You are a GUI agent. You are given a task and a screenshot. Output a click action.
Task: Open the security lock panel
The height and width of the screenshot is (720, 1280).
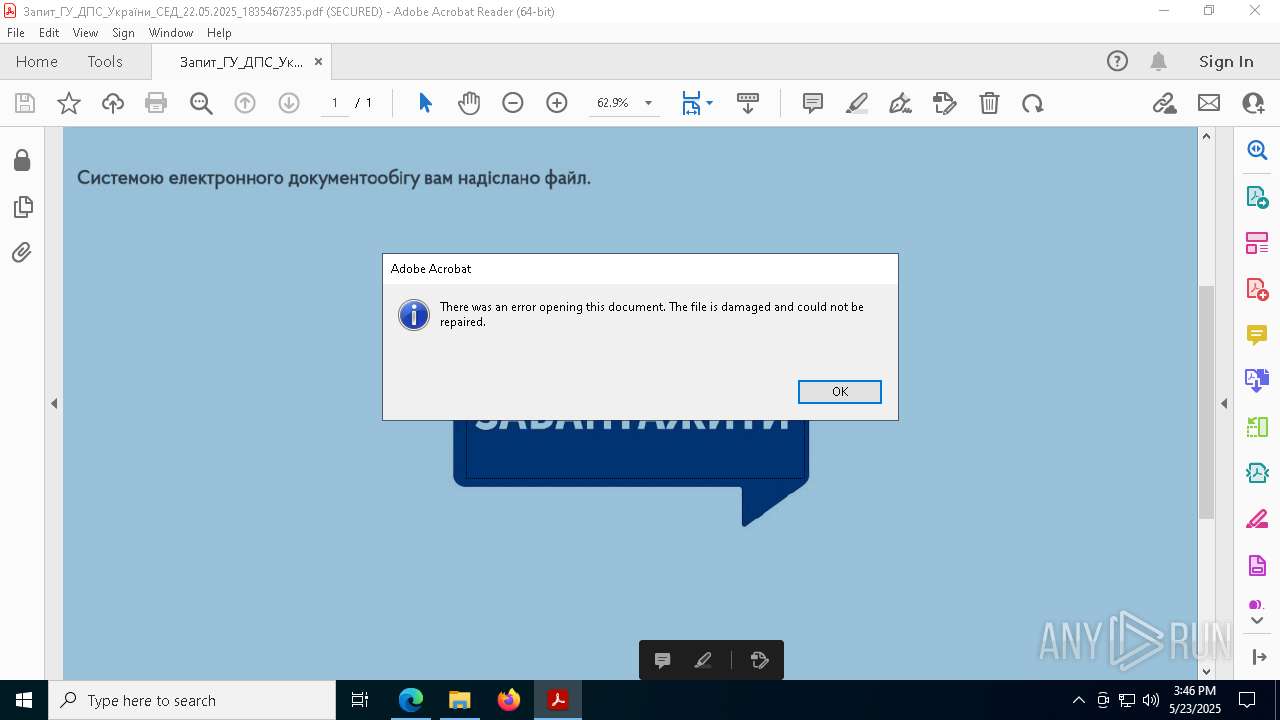pyautogui.click(x=22, y=160)
